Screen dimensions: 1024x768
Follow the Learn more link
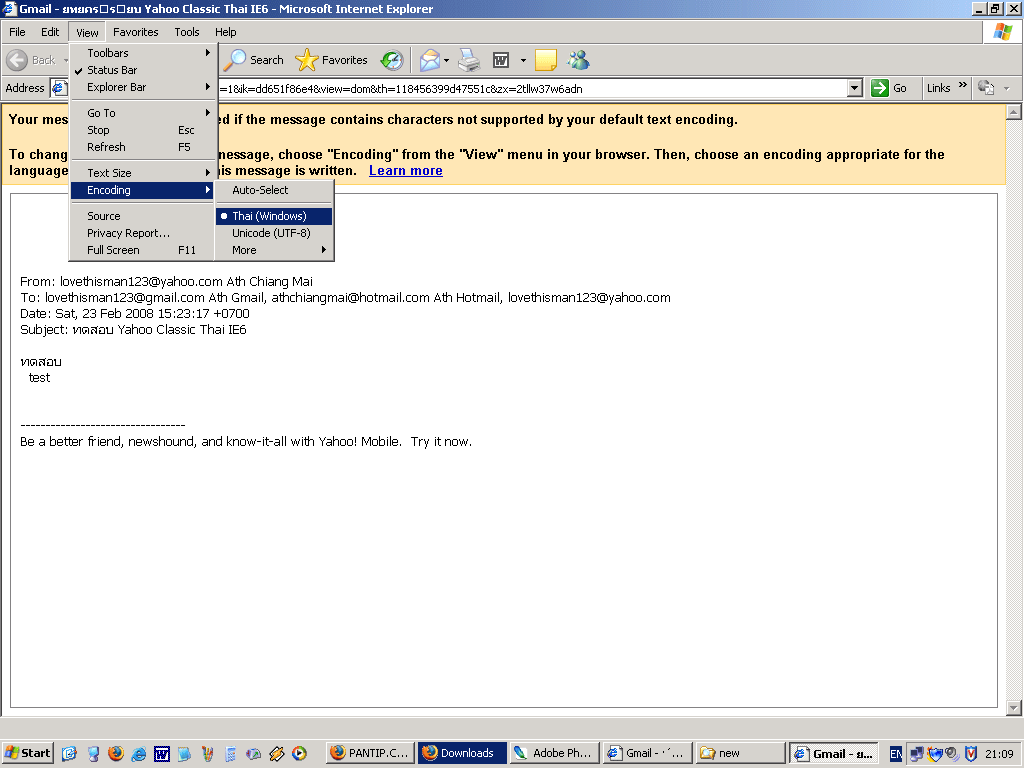click(x=406, y=170)
